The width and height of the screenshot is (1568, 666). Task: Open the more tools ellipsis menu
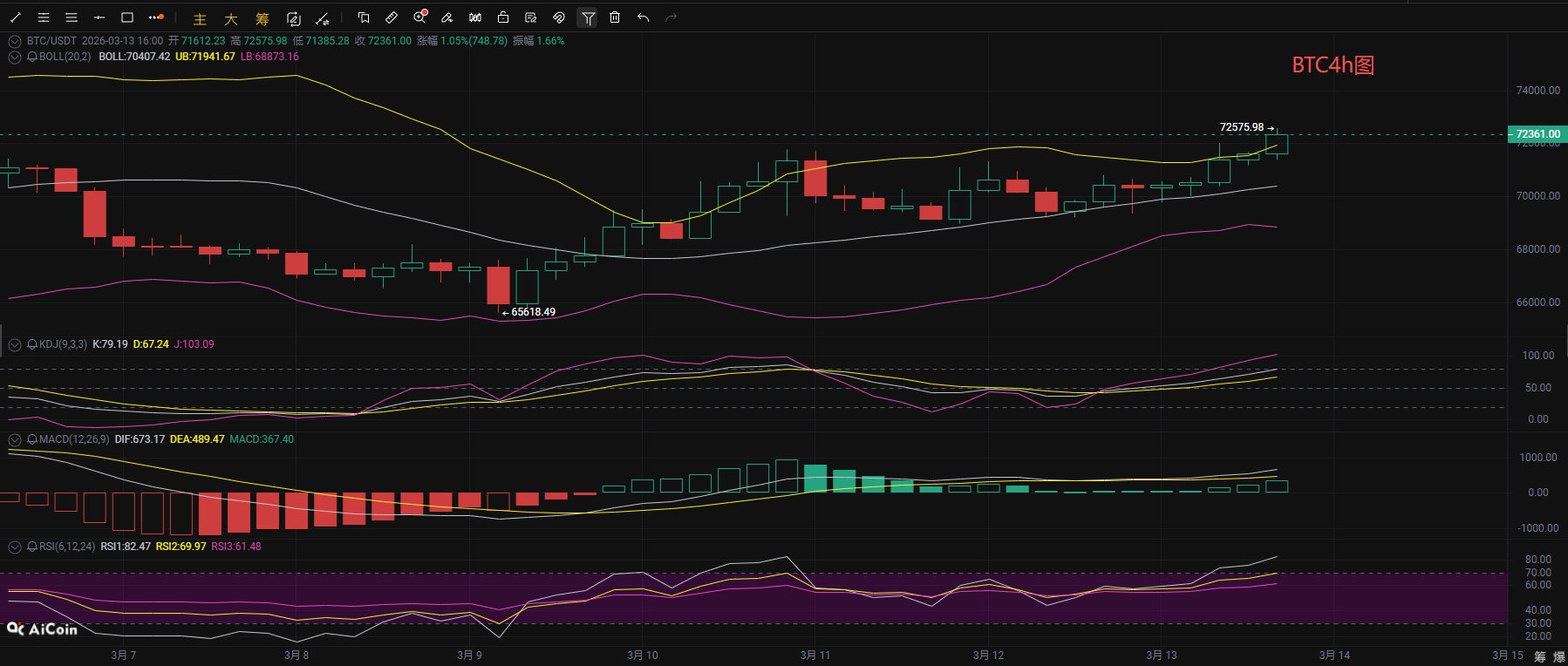point(155,17)
